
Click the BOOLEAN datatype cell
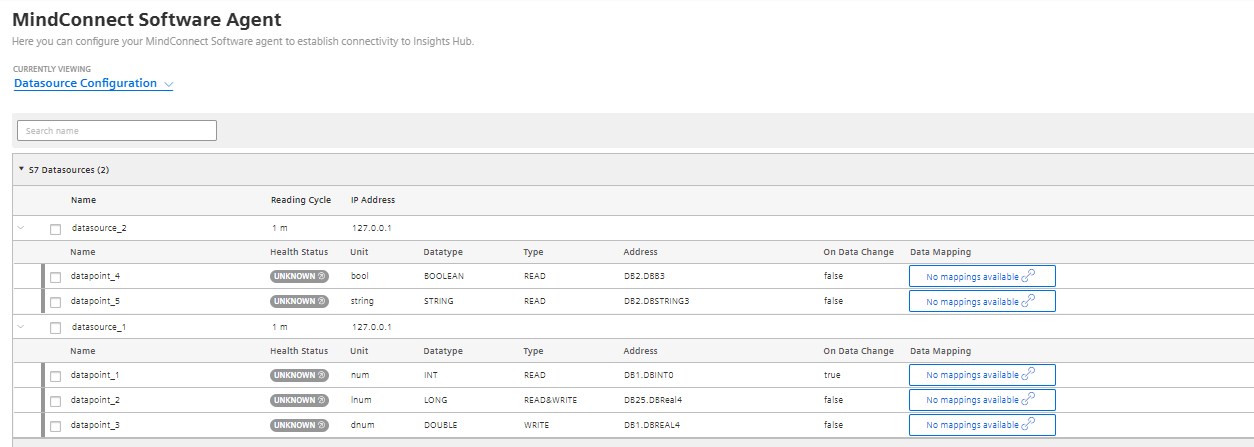(444, 276)
